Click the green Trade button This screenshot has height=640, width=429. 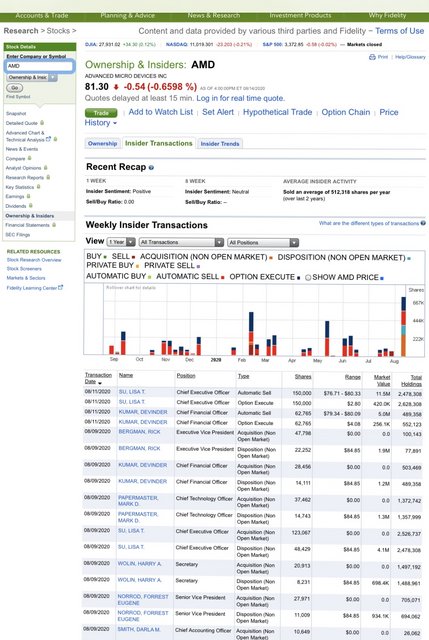coord(101,113)
